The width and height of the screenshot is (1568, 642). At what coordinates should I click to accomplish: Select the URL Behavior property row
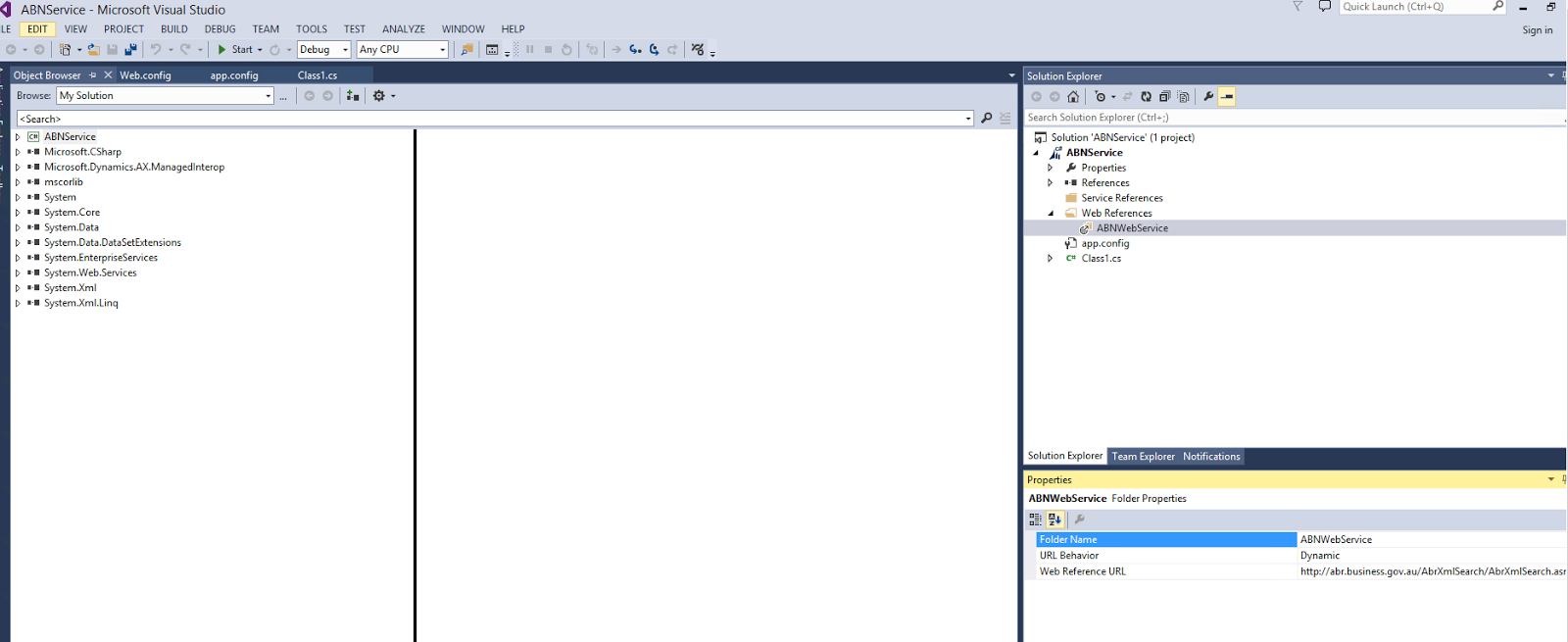click(1301, 556)
